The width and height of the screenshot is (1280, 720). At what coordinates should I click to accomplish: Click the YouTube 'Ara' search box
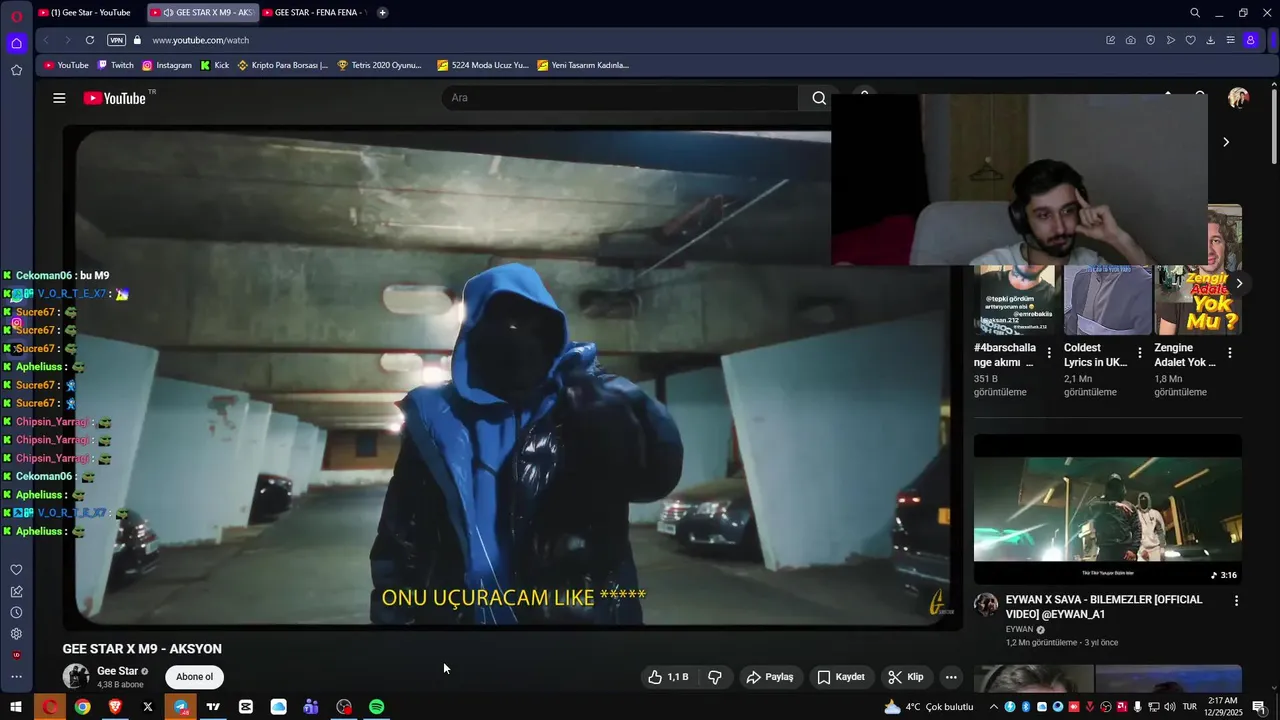[620, 98]
